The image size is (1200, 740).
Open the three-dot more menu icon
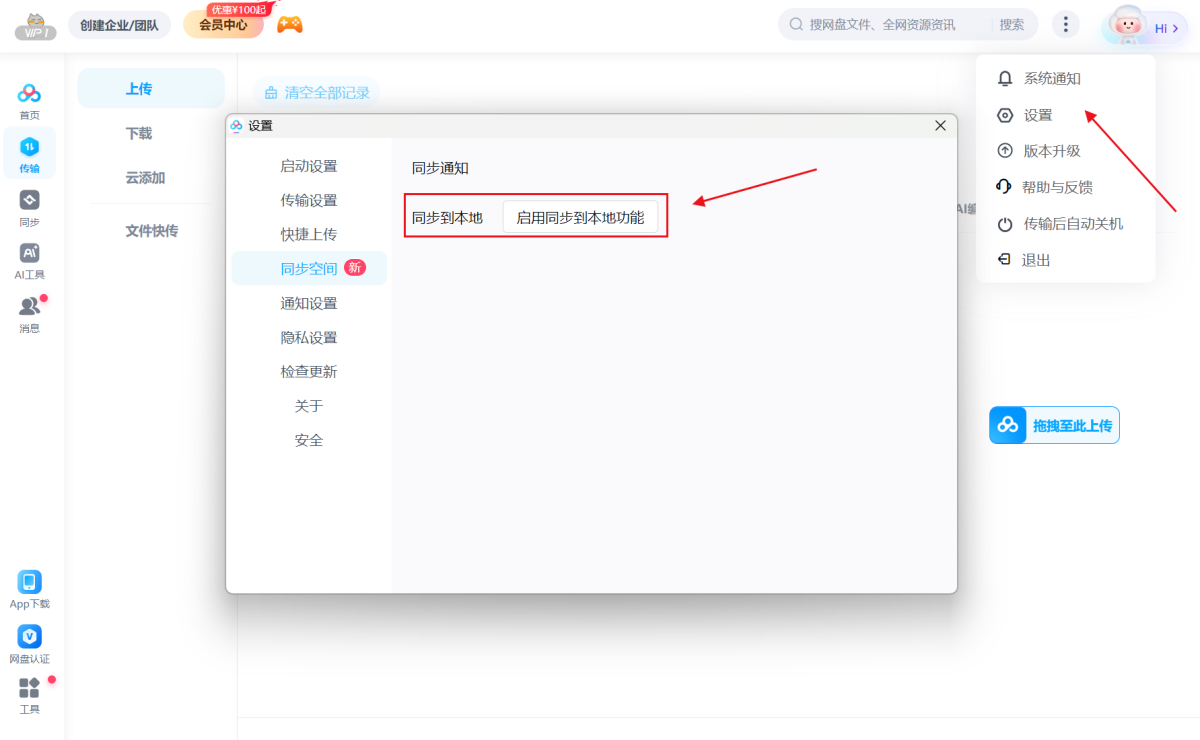tap(1066, 25)
